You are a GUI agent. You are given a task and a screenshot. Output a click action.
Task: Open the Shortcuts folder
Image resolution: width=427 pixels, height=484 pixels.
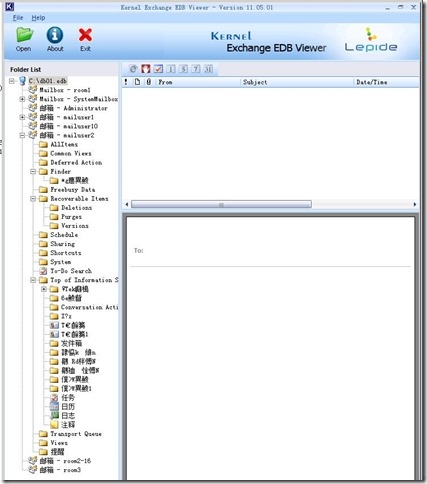coord(66,253)
